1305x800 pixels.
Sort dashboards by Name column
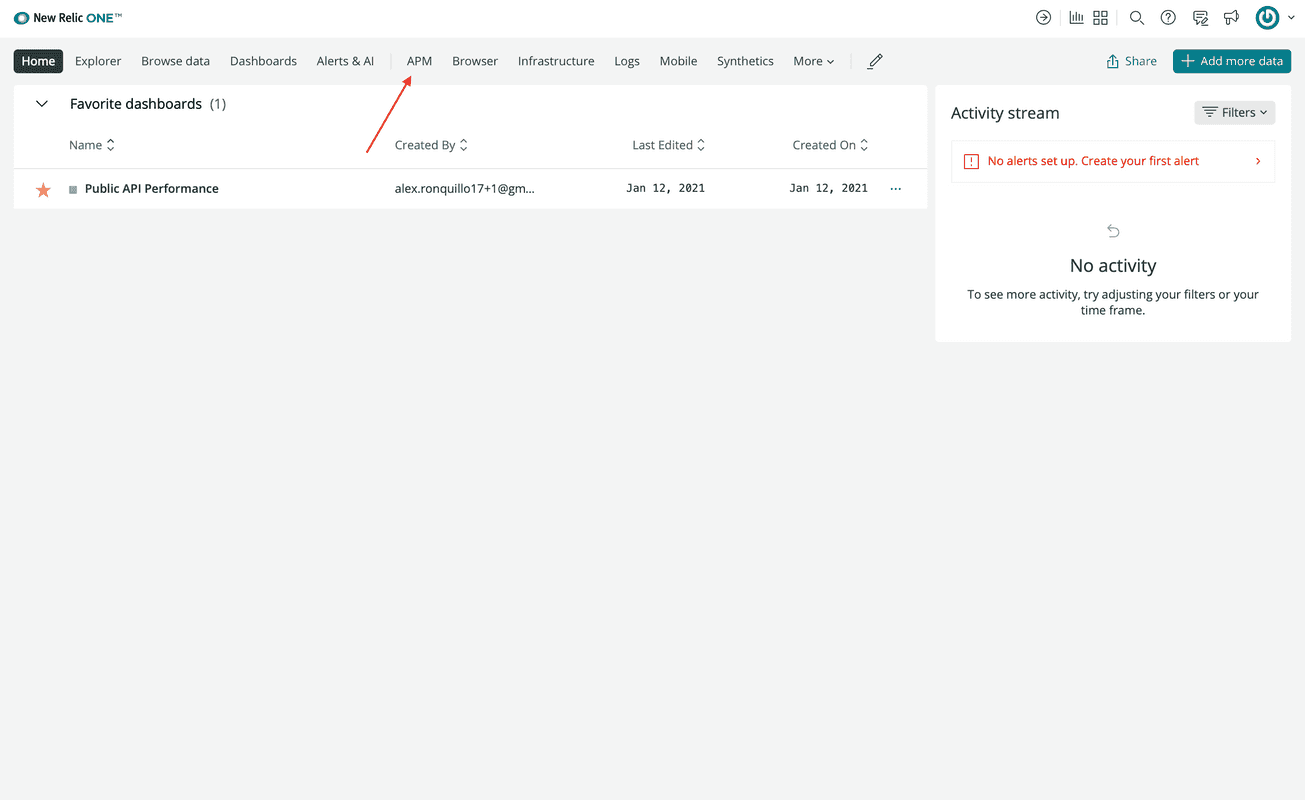coord(92,145)
